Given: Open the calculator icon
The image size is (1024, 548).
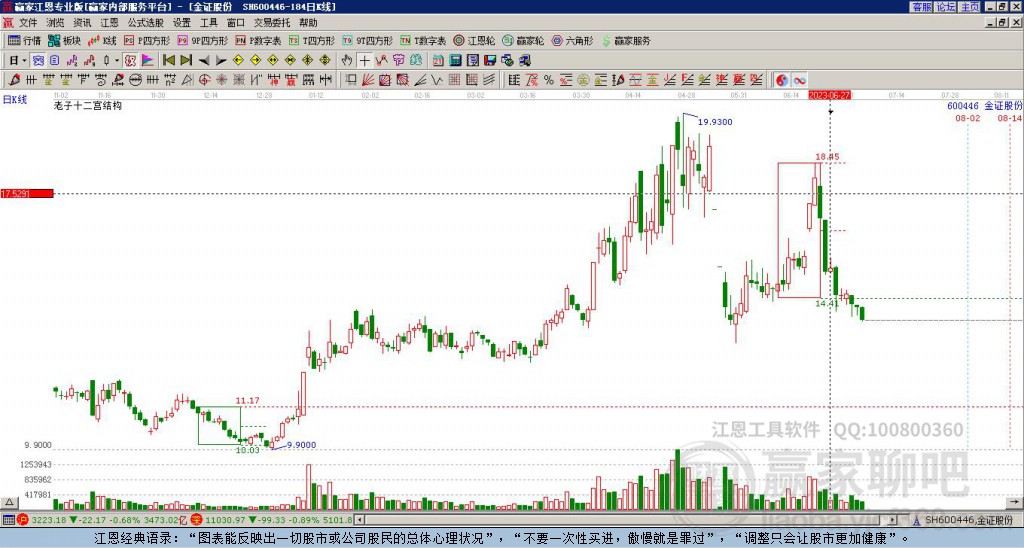Looking at the screenshot, I should click(455, 61).
